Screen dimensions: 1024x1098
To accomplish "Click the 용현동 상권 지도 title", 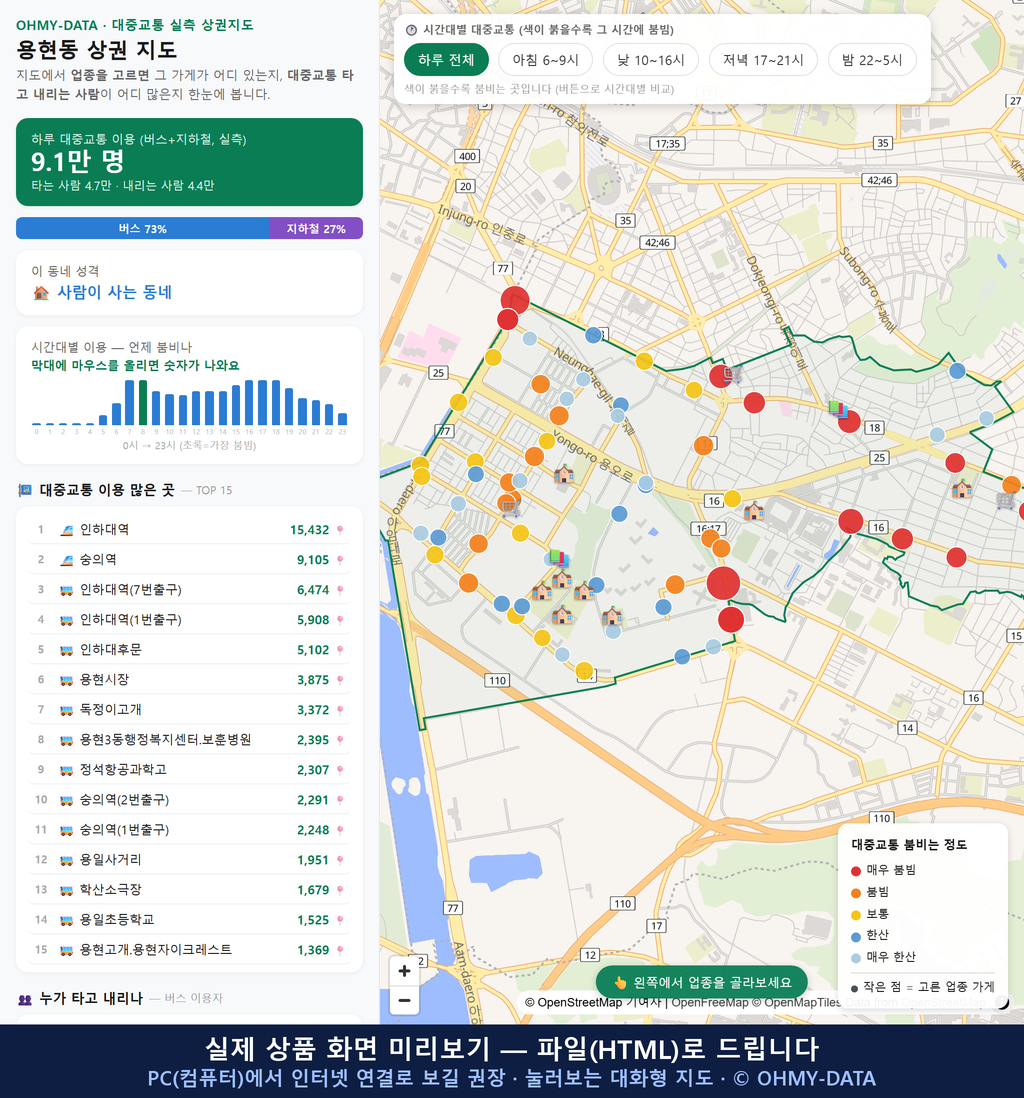I will [x=97, y=50].
